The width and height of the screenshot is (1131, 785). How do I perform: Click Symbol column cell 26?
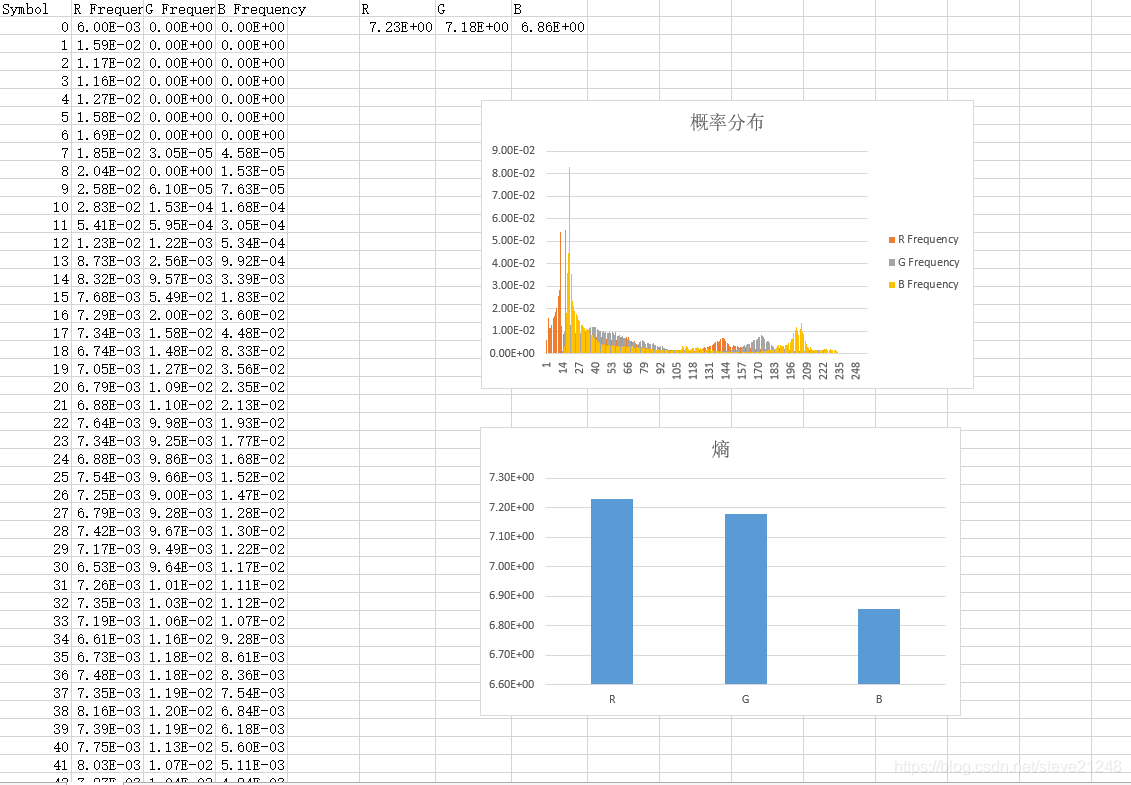(x=35, y=495)
